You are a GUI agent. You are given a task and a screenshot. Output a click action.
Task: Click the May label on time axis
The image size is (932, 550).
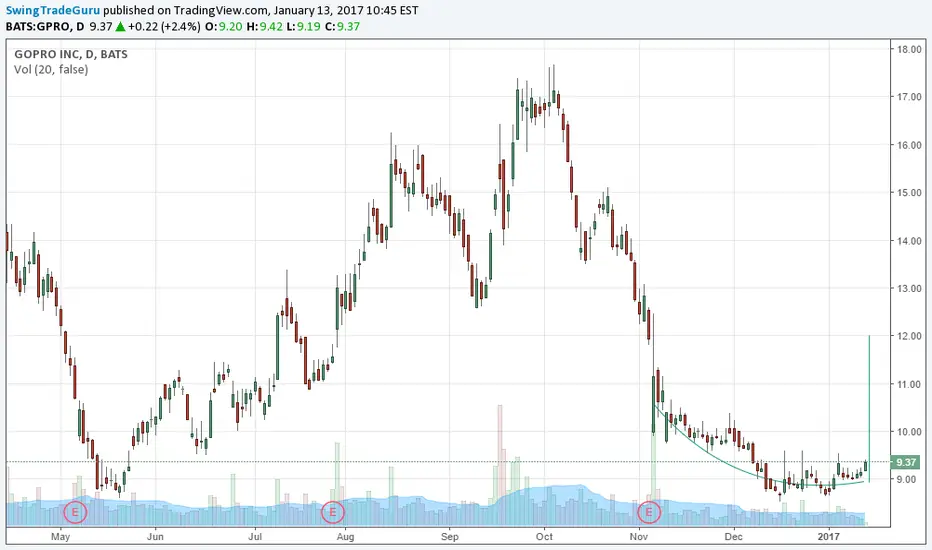[x=61, y=536]
